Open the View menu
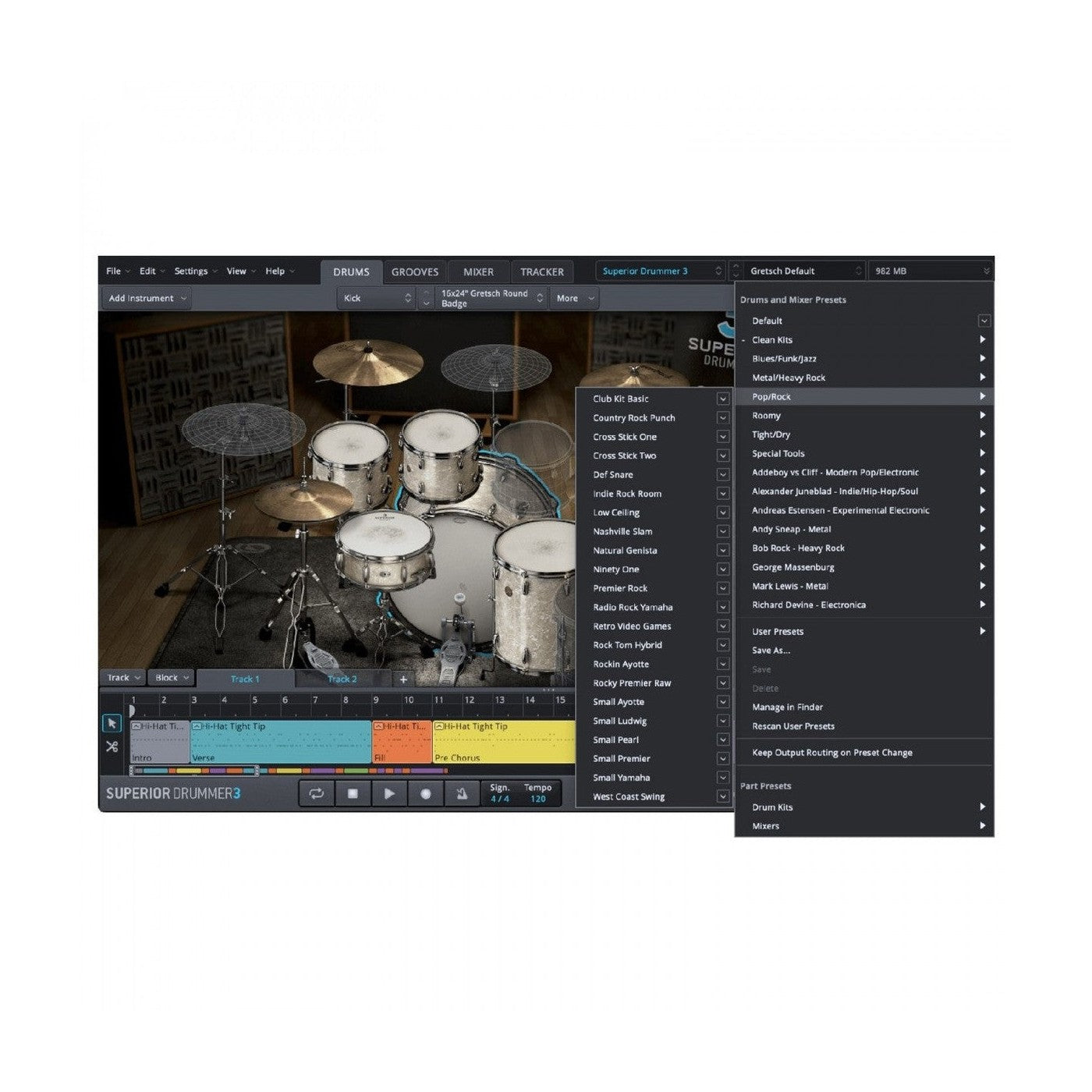The width and height of the screenshot is (1092, 1092). tap(240, 271)
